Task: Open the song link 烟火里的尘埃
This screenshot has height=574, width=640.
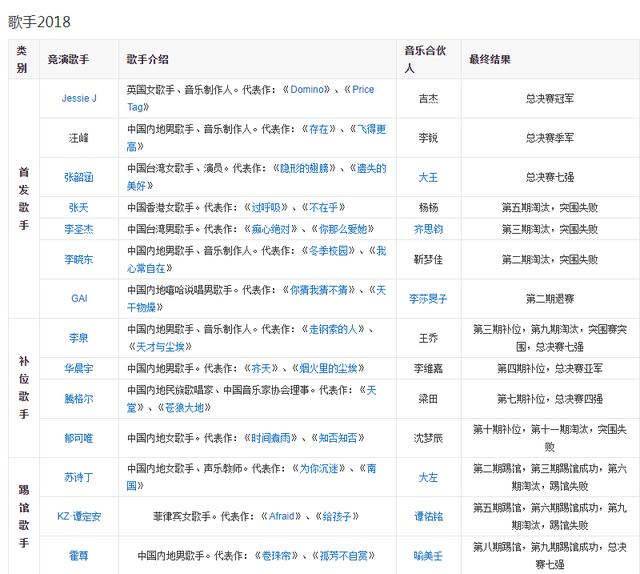Action: [x=329, y=368]
